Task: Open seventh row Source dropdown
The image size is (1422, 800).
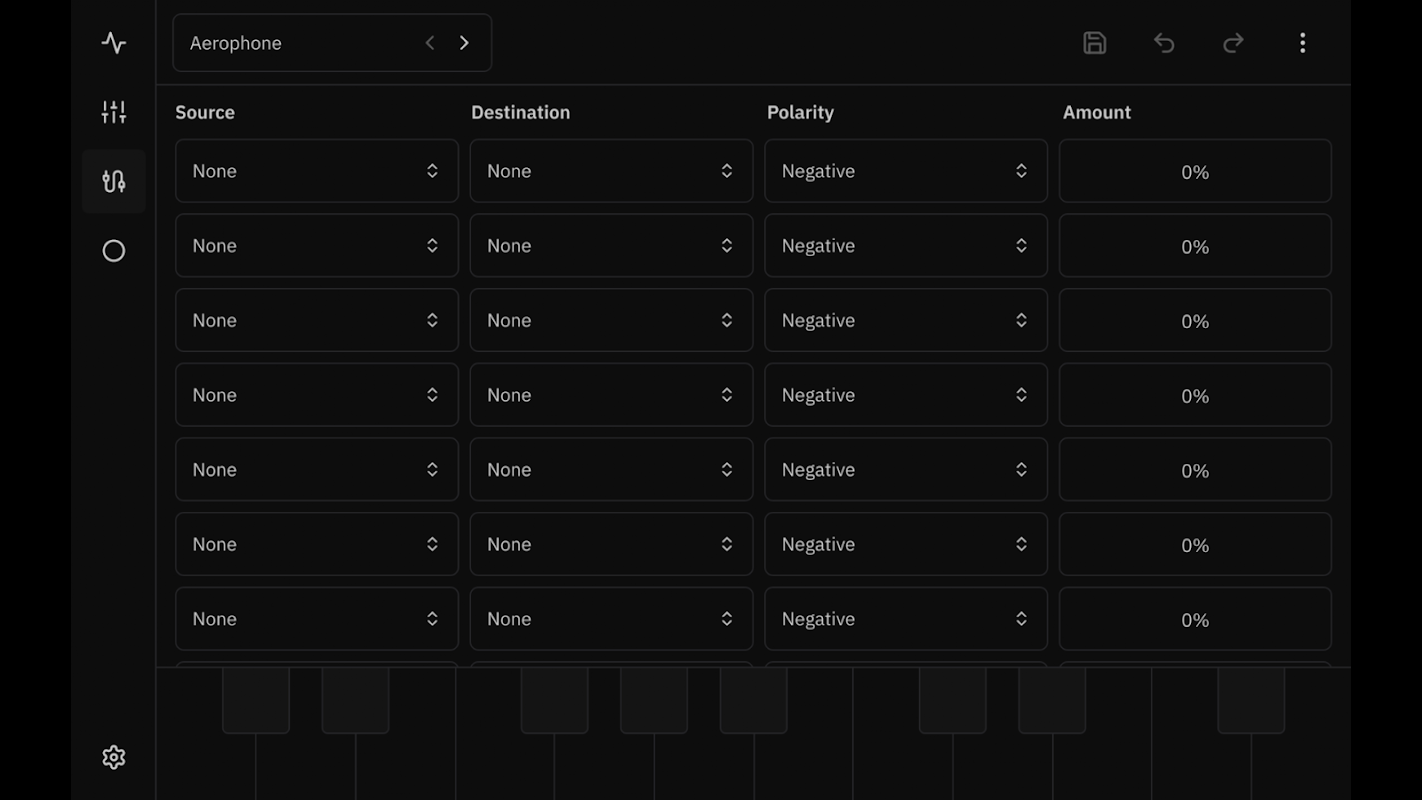Action: point(317,619)
